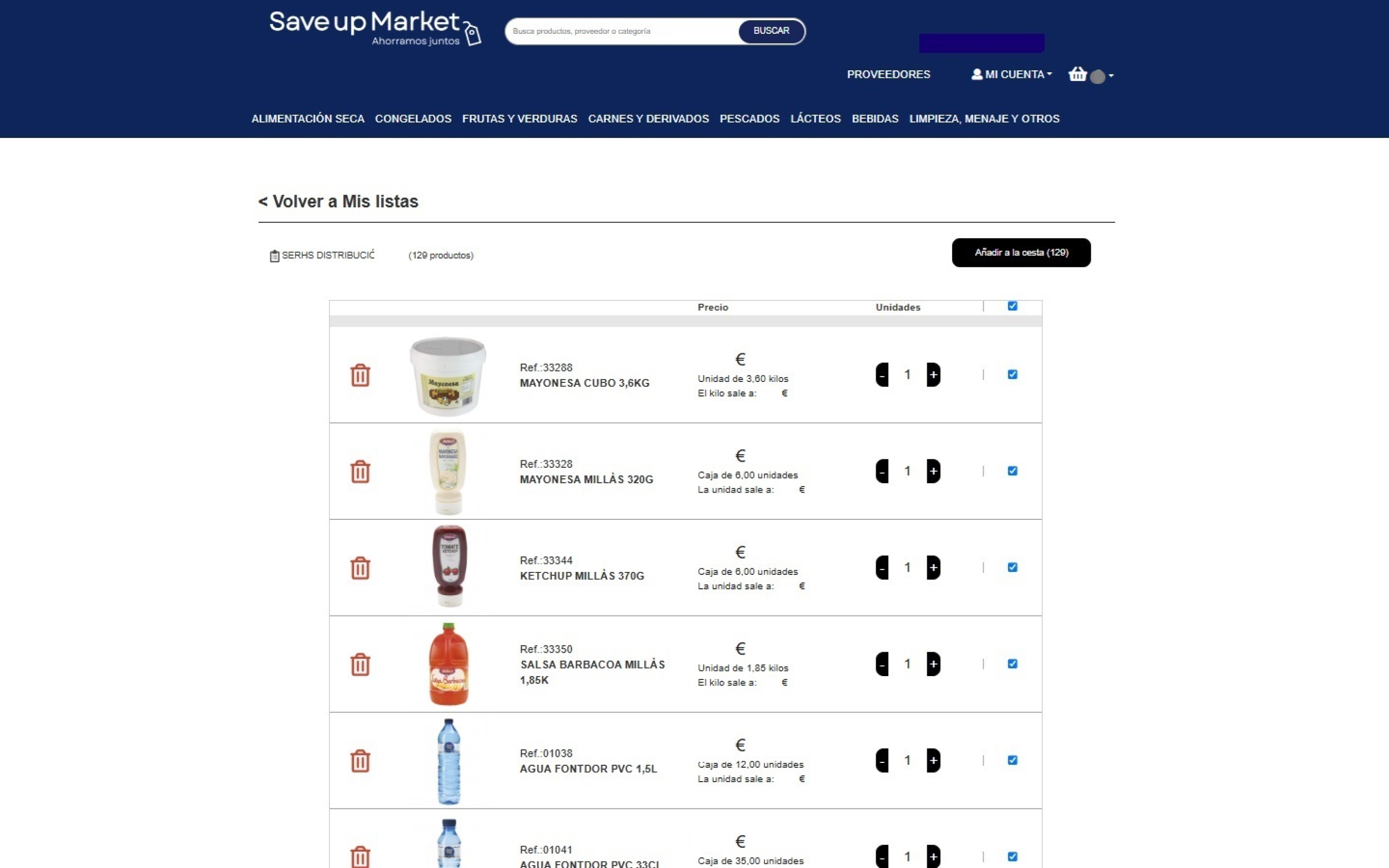Decrease units of AGUA FONTDOR PVC 1,5L
The image size is (1389, 868).
point(882,761)
